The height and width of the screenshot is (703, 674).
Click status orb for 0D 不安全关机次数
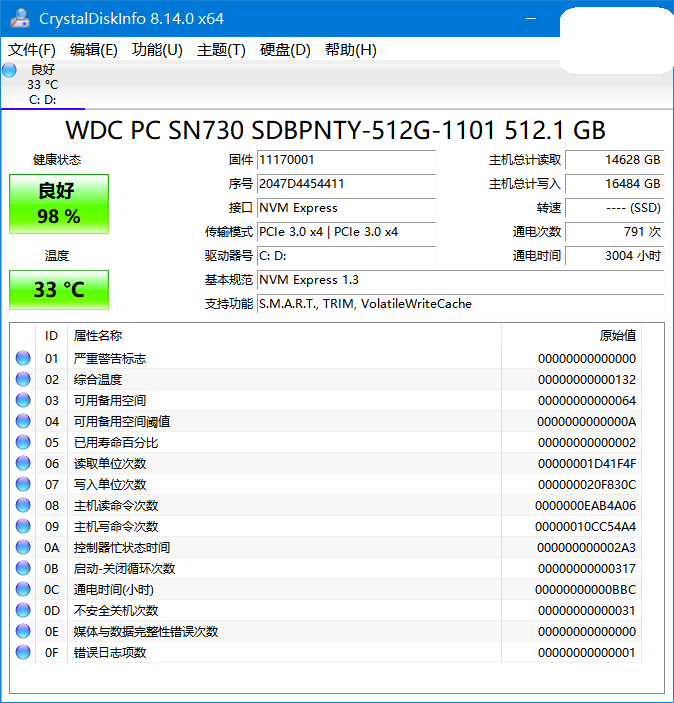tap(23, 611)
